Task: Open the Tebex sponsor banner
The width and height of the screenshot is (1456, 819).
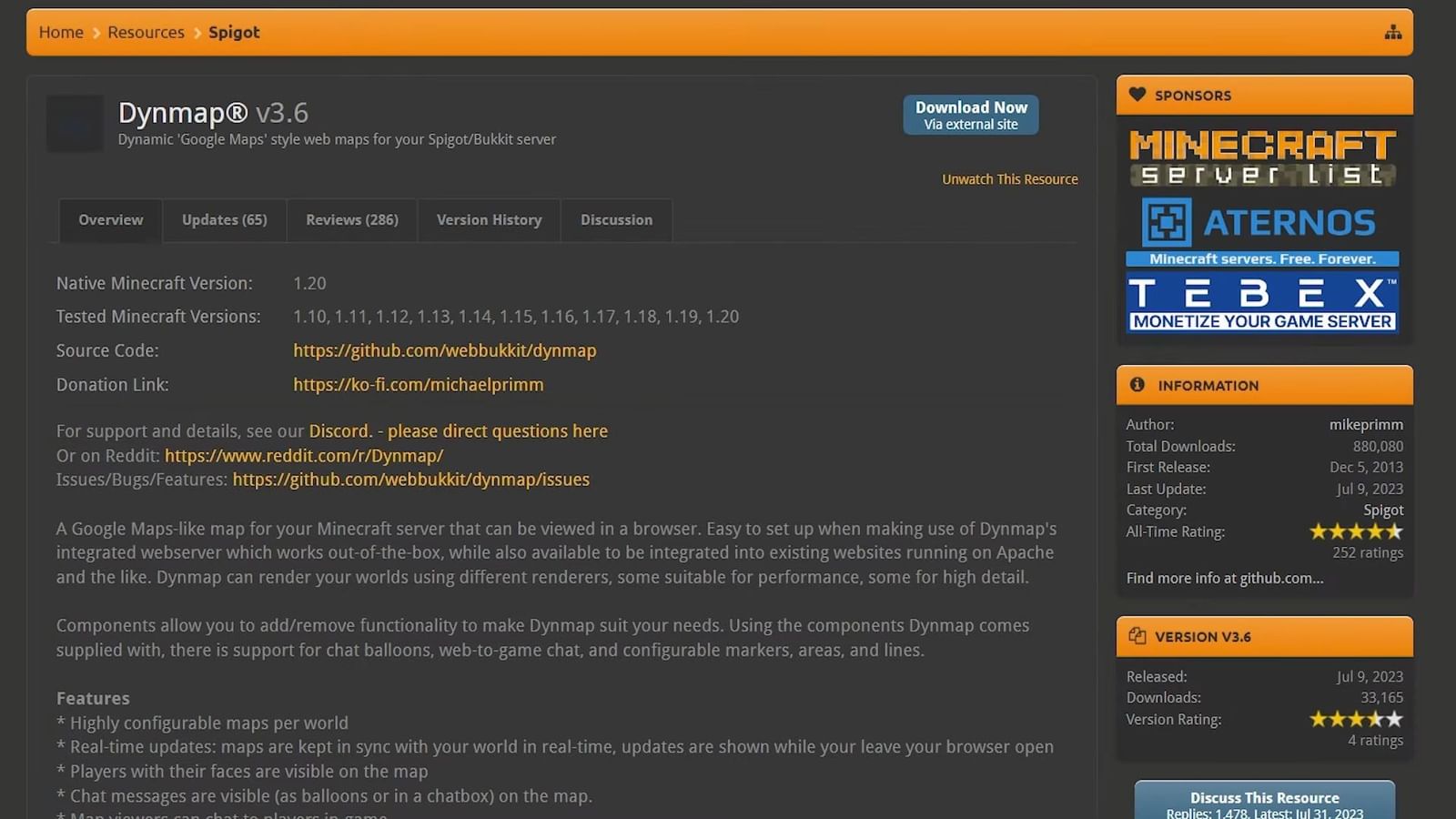Action: click(1263, 303)
